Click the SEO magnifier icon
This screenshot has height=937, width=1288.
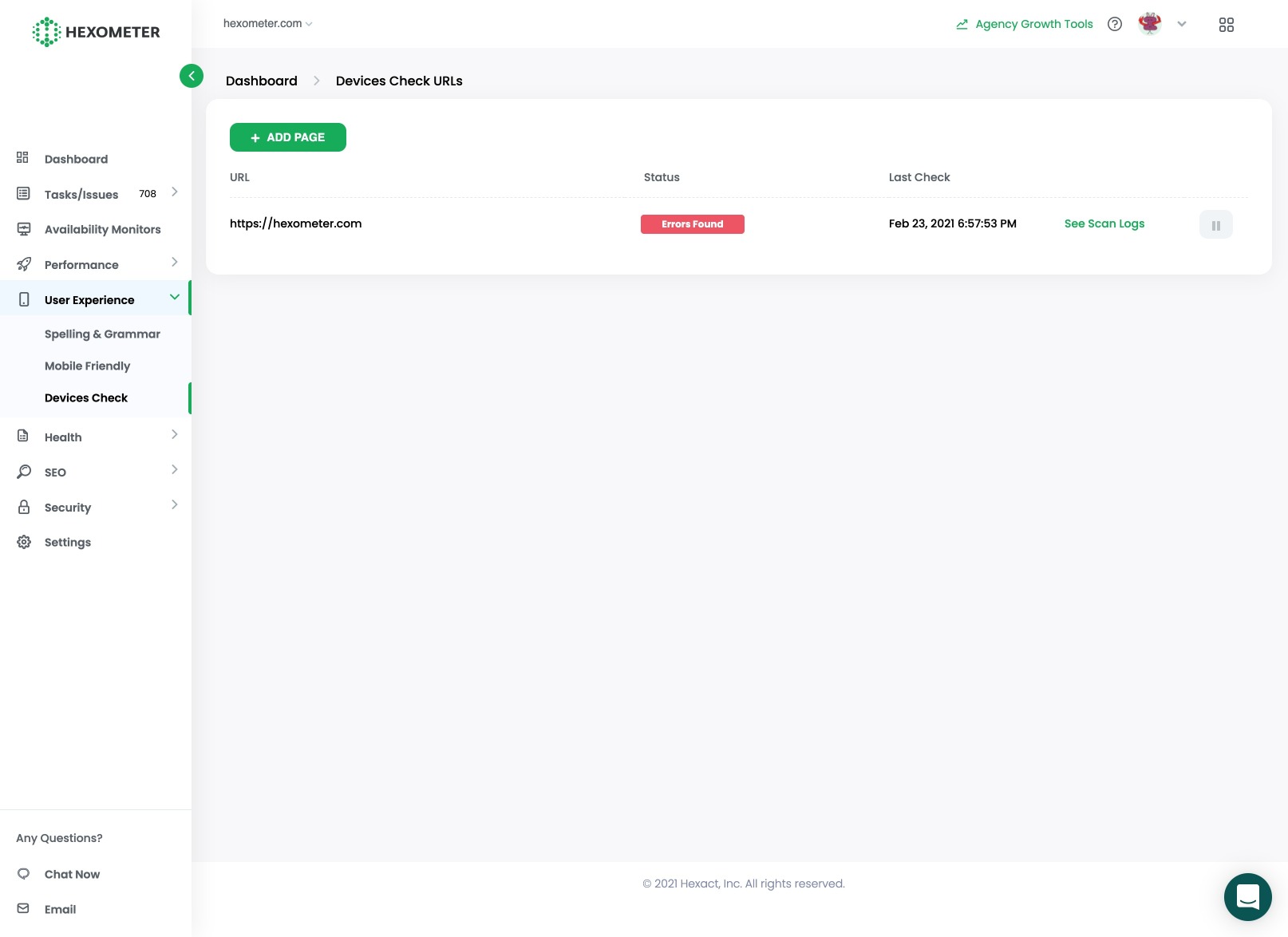tap(24, 472)
